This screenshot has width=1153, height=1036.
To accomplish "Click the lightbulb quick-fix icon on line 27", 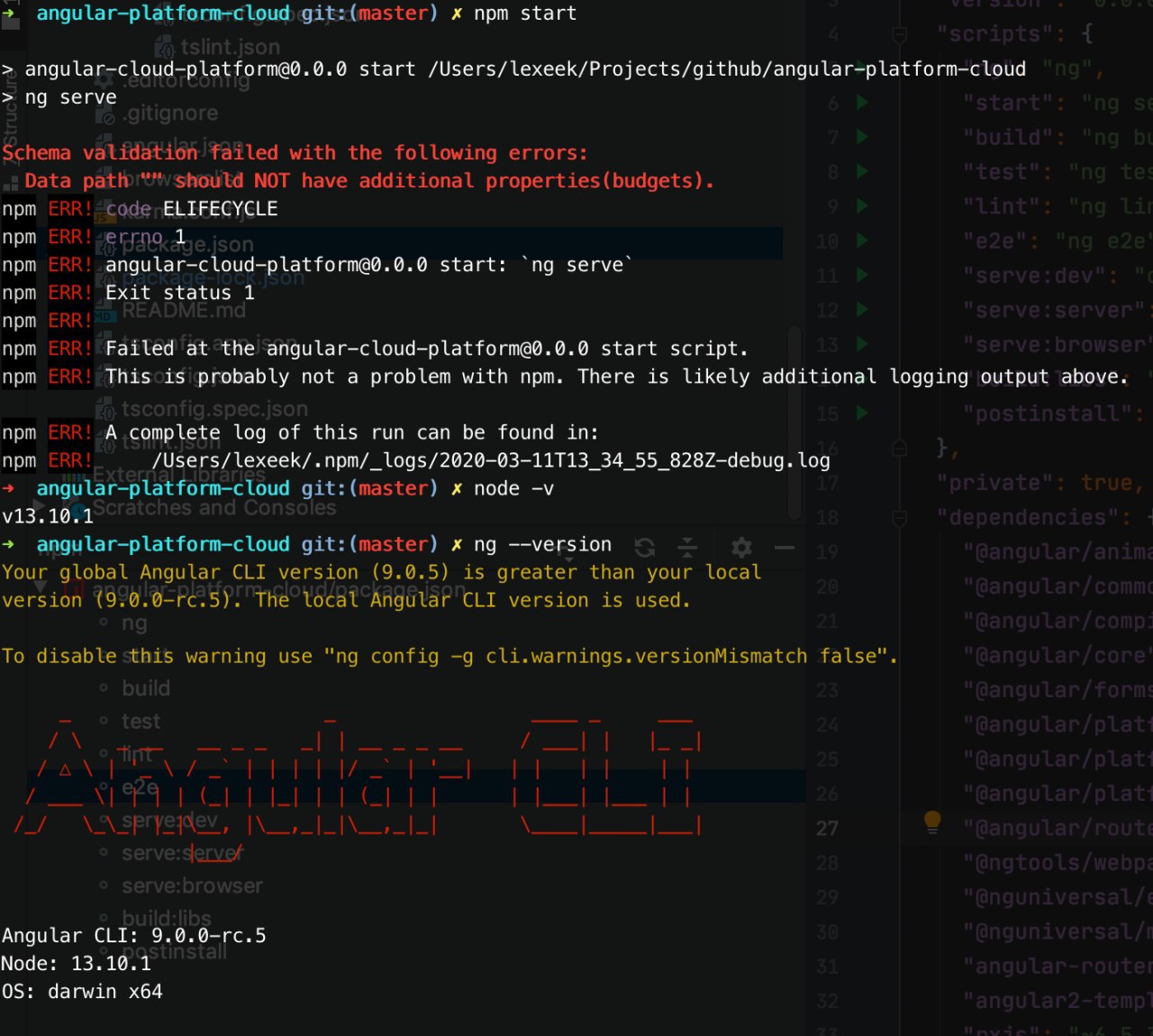I will pos(932,821).
